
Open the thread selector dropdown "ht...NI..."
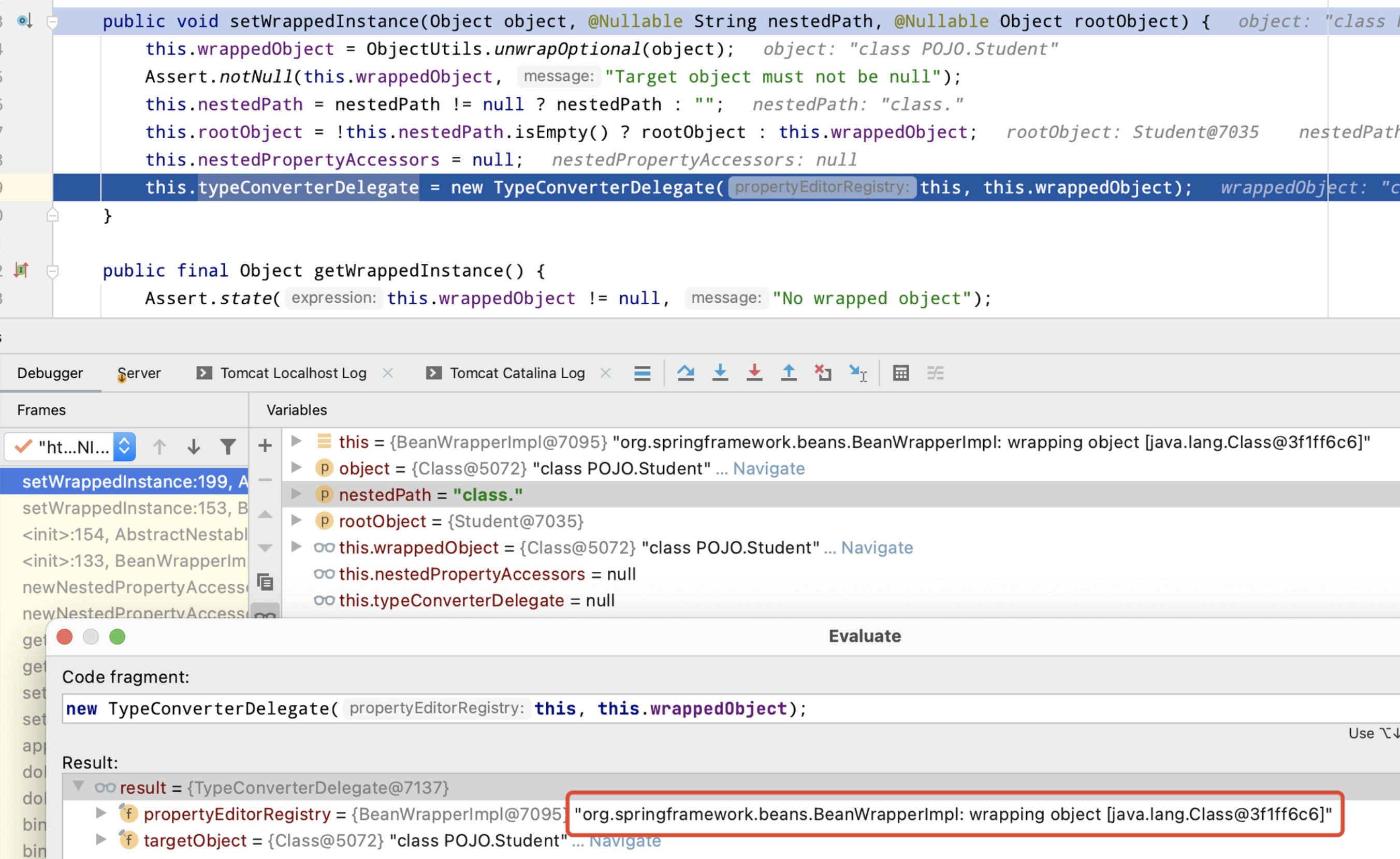point(70,447)
